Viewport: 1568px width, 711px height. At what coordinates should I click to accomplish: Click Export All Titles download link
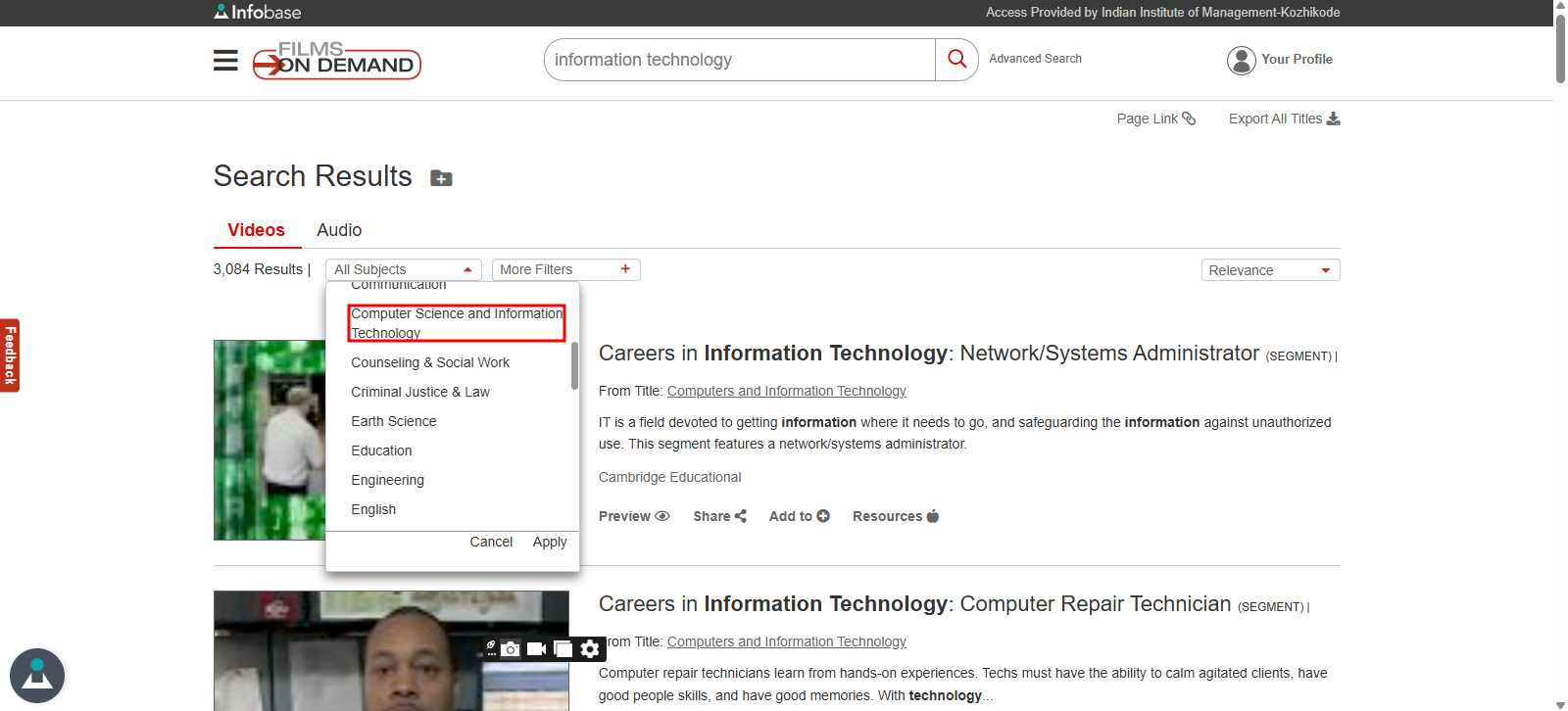(x=1283, y=118)
